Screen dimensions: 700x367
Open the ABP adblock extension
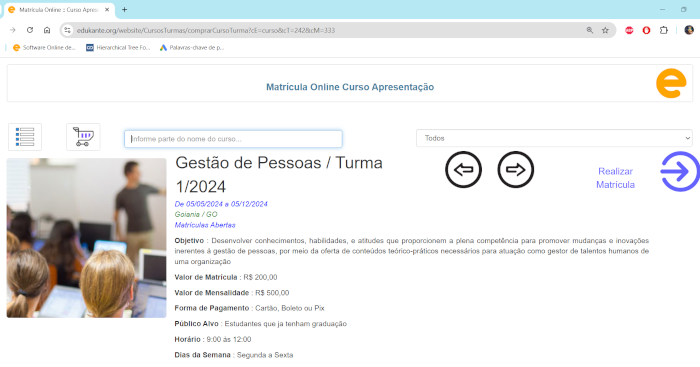pos(629,30)
